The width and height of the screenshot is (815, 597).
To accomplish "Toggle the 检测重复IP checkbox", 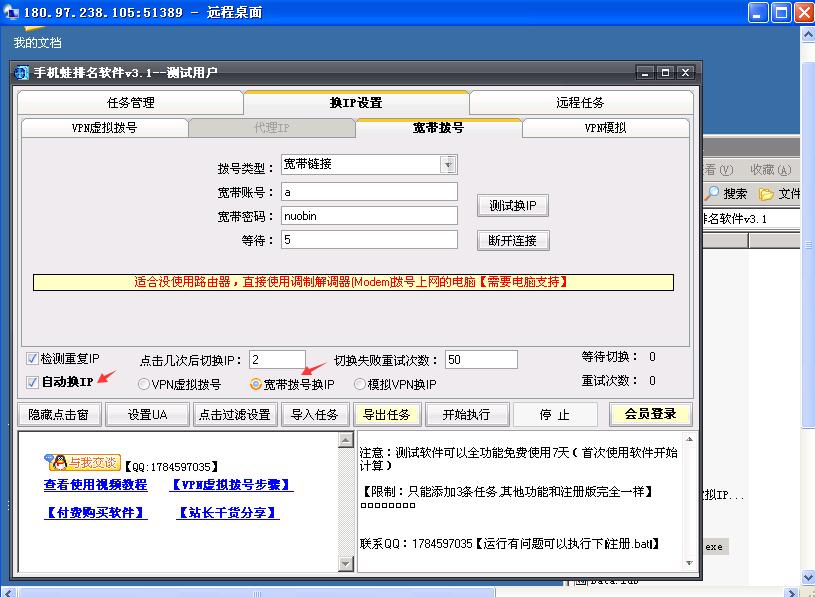I will point(33,358).
